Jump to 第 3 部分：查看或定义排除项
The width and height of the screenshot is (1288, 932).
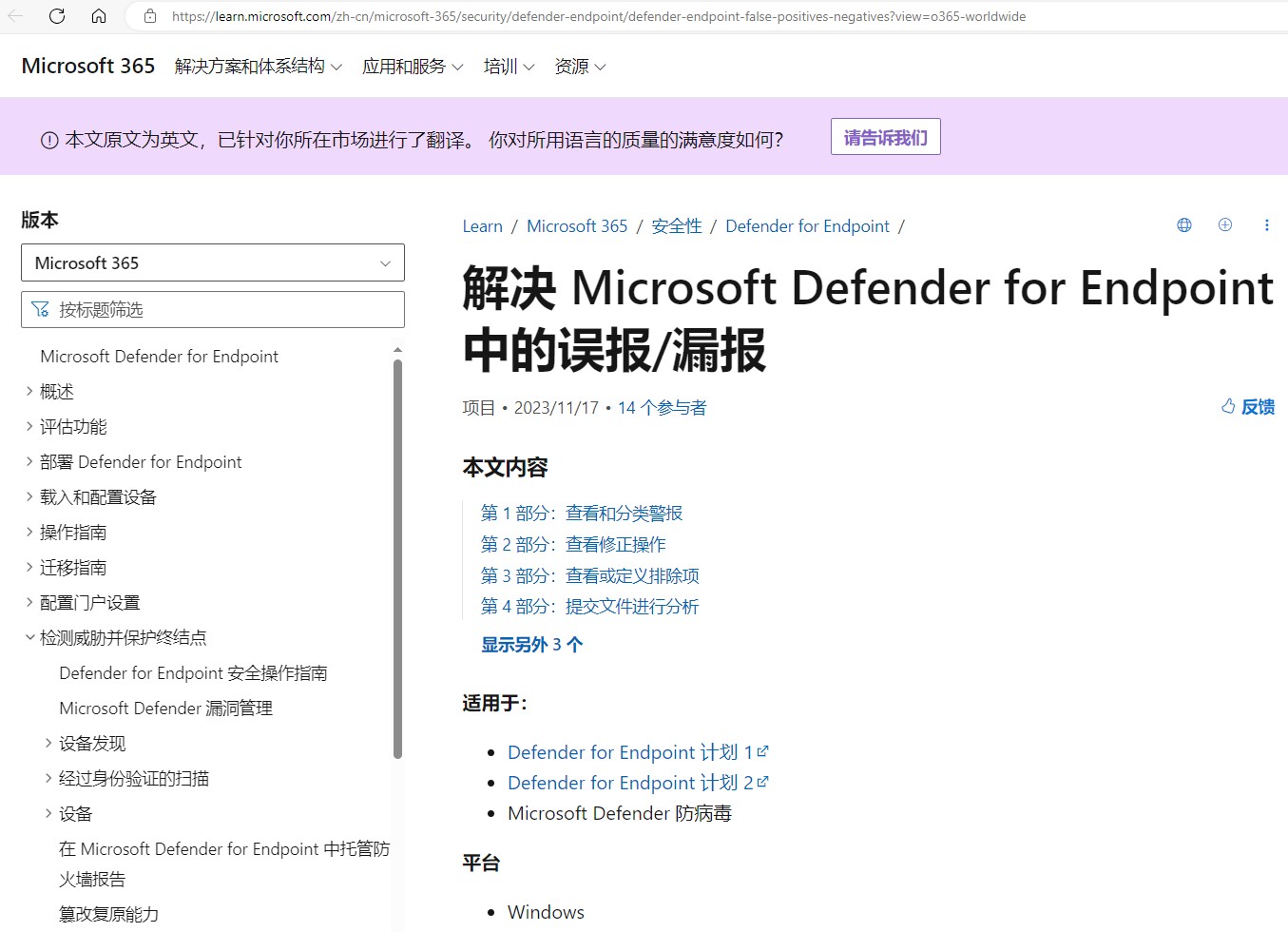(x=590, y=576)
